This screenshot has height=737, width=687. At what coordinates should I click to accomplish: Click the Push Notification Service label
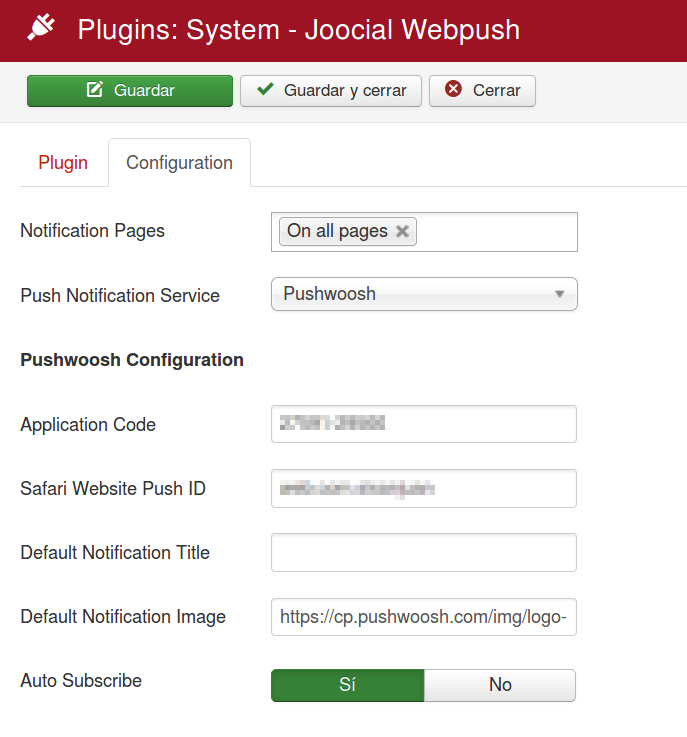coord(120,296)
